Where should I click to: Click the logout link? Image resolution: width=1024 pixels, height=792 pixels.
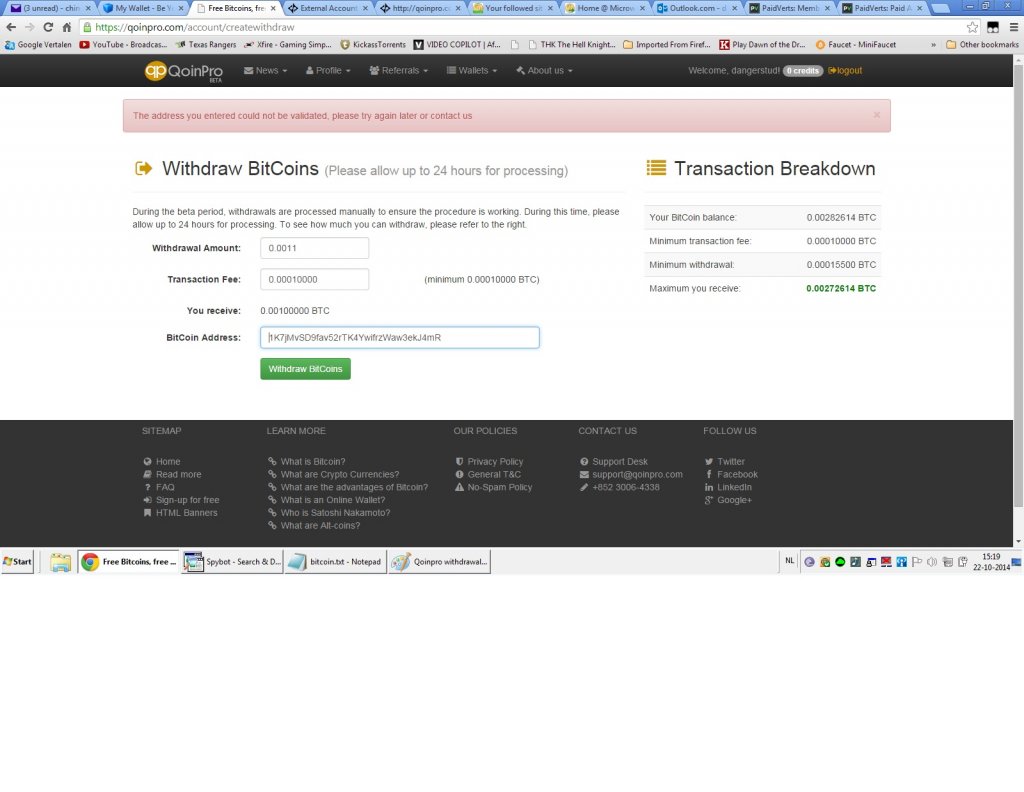845,71
